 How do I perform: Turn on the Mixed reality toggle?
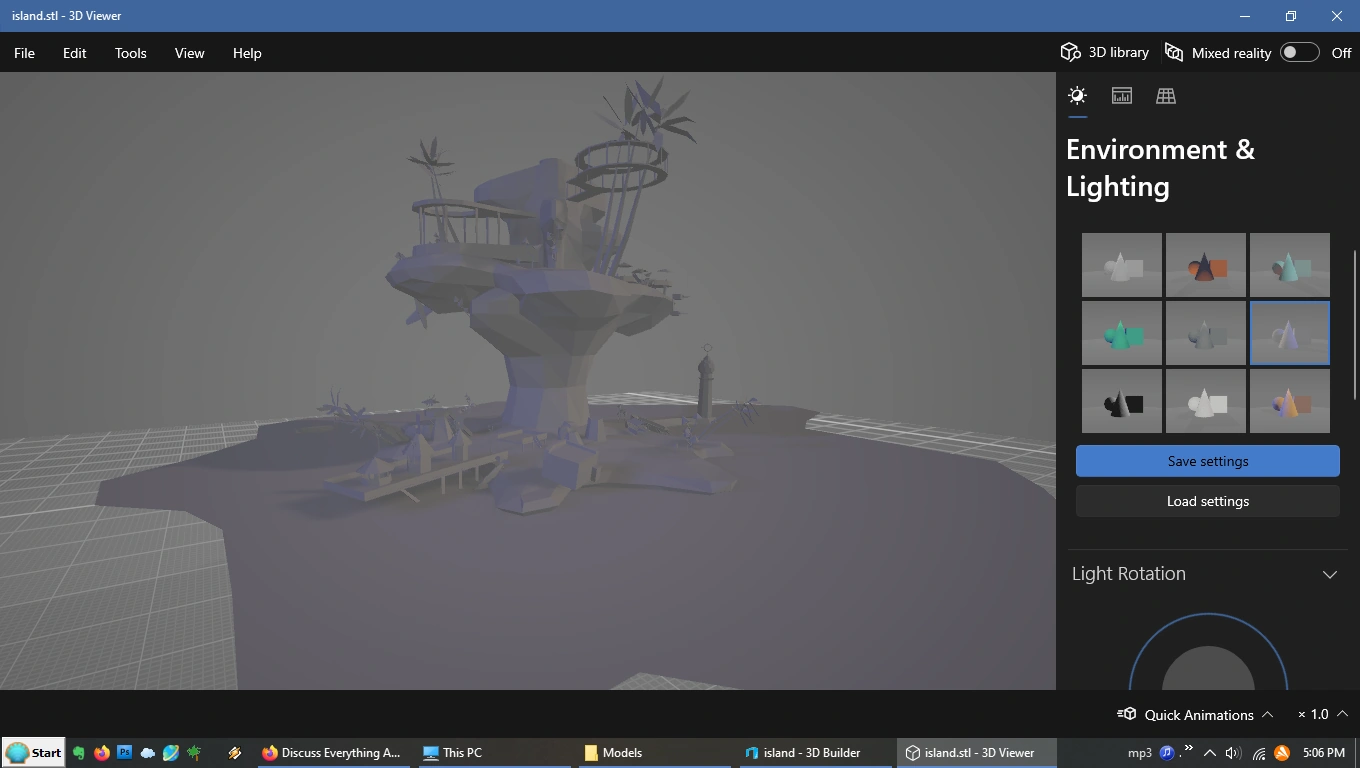[x=1299, y=52]
